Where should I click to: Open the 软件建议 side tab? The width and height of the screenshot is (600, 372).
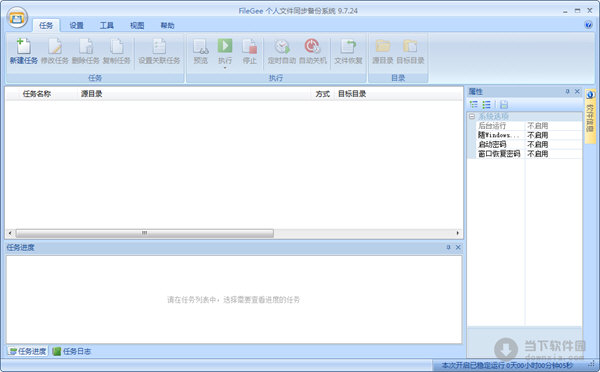click(x=590, y=116)
